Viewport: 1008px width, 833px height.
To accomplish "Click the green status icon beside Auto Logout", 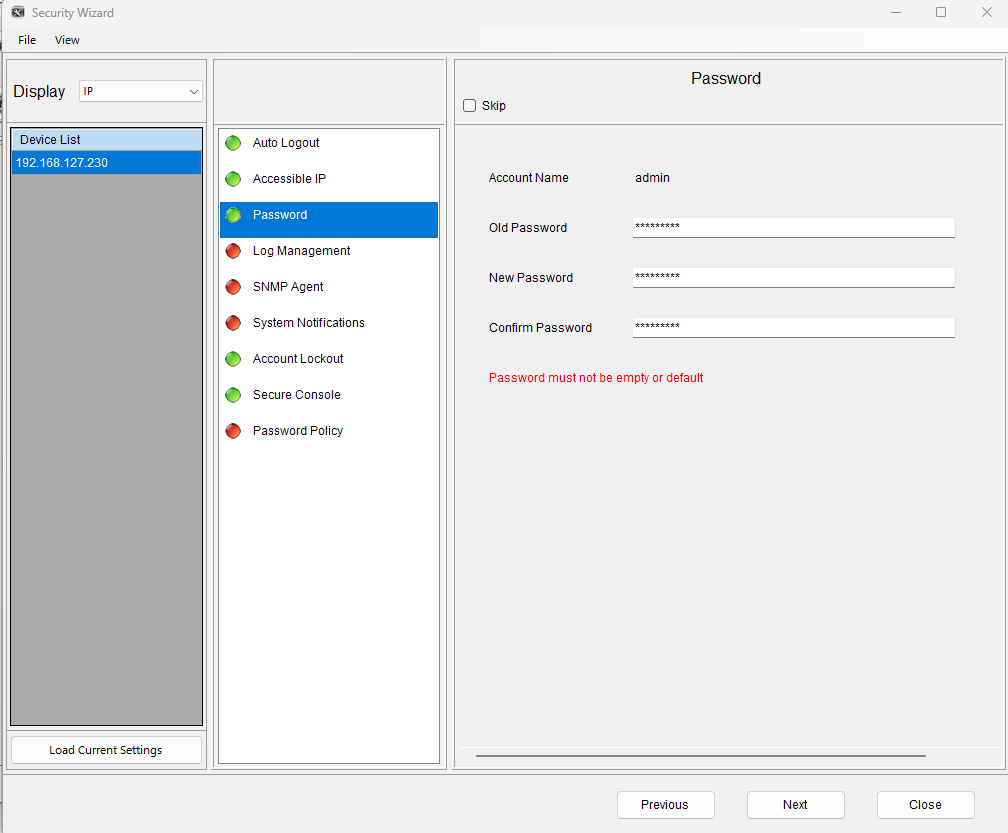I will (x=233, y=143).
